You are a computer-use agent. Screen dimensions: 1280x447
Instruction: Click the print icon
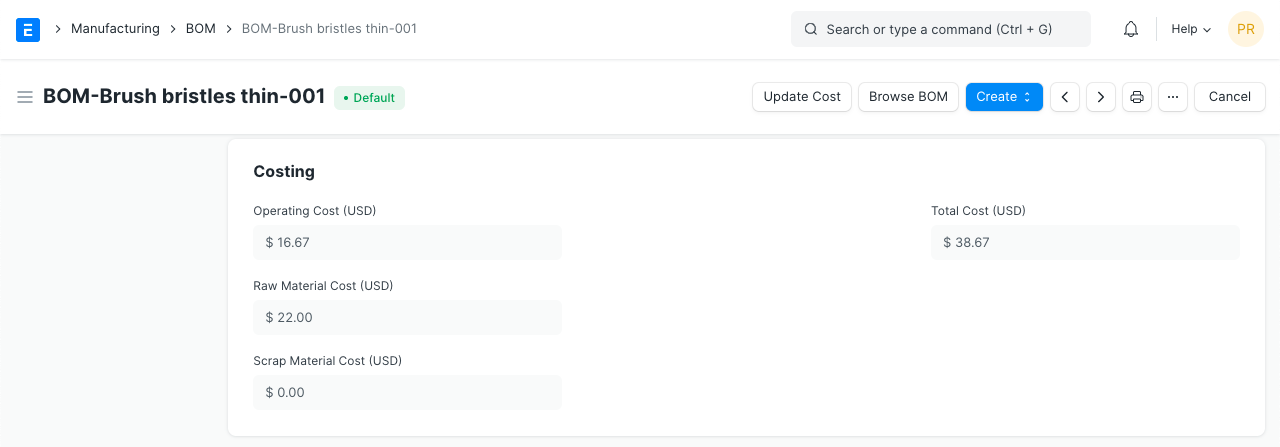pos(1137,97)
